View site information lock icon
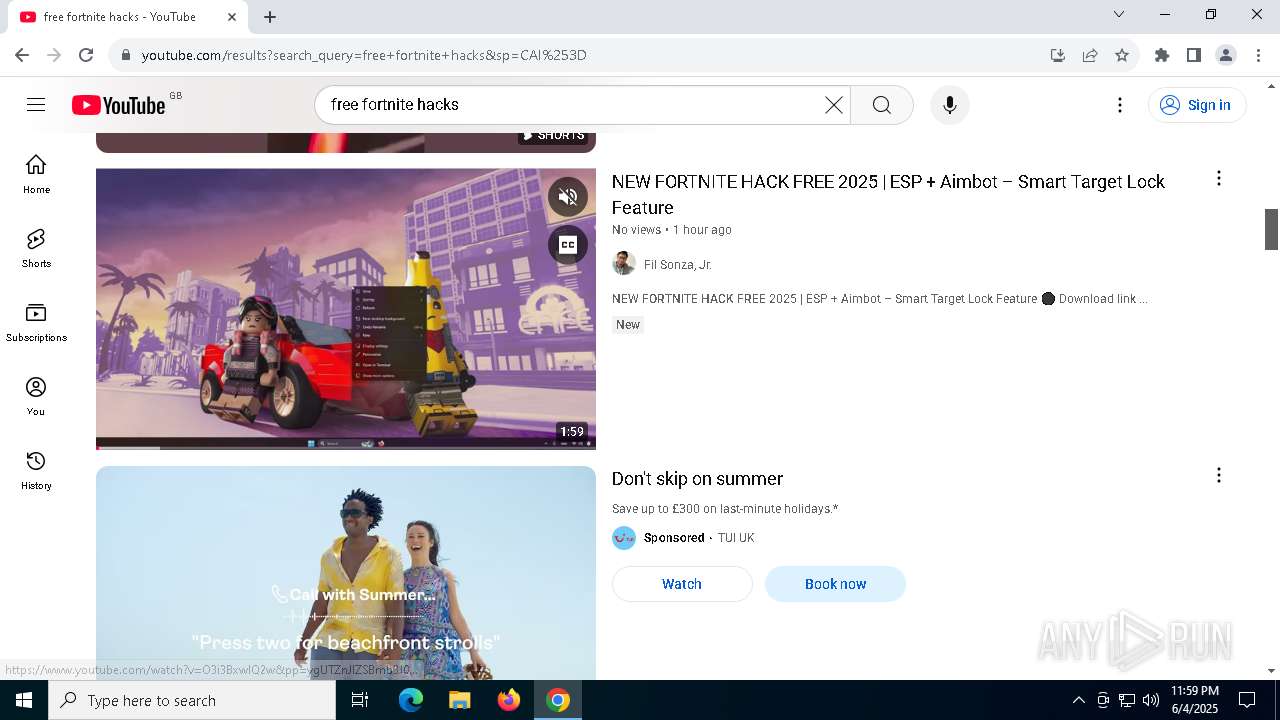This screenshot has height=720, width=1280. coord(126,55)
